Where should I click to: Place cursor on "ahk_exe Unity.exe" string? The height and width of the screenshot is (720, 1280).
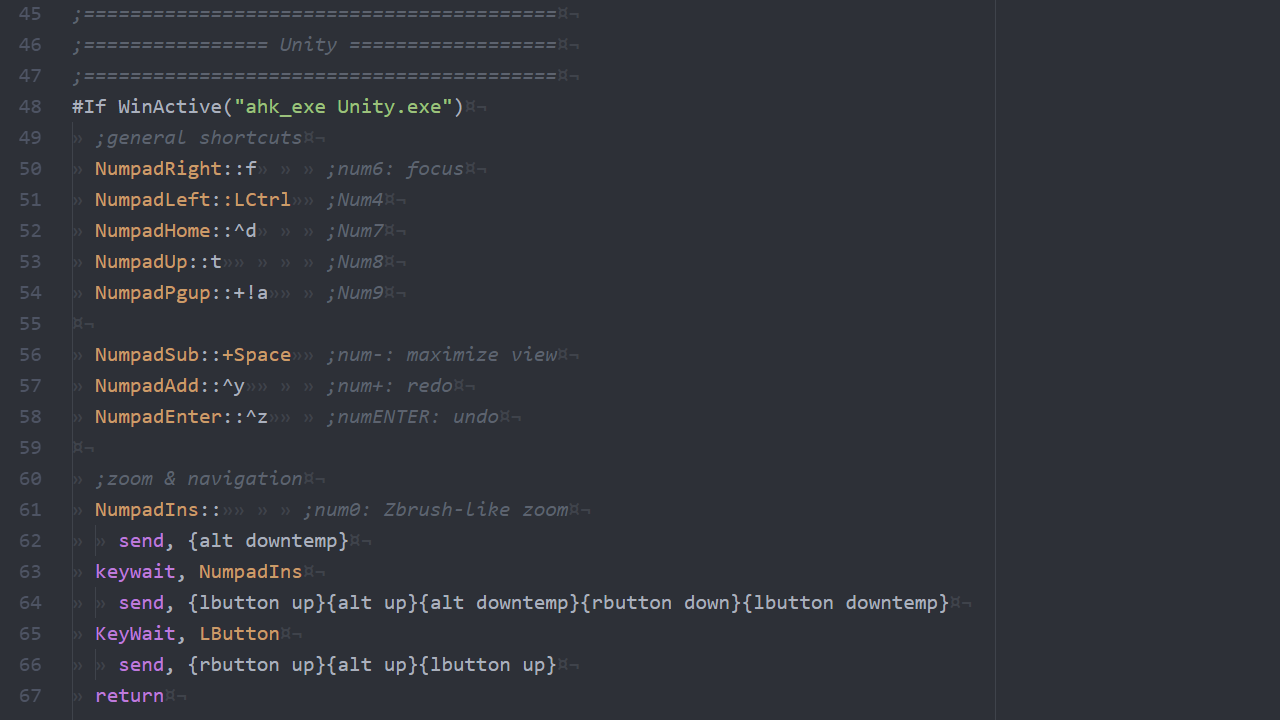pyautogui.click(x=343, y=107)
